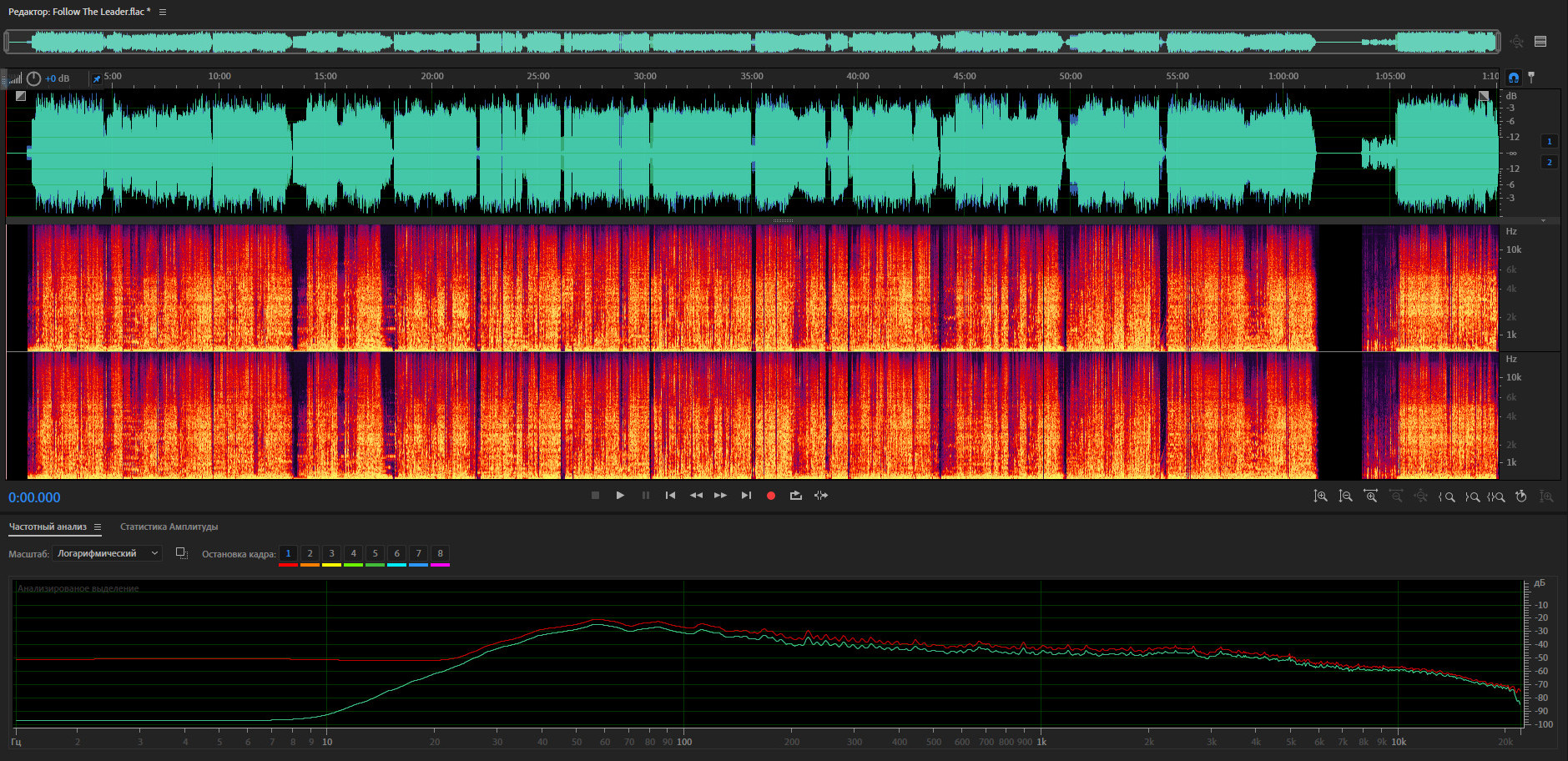Image resolution: width=1568 pixels, height=761 pixels.
Task: Open the Editor panel hamburger menu
Action: pyautogui.click(x=163, y=12)
